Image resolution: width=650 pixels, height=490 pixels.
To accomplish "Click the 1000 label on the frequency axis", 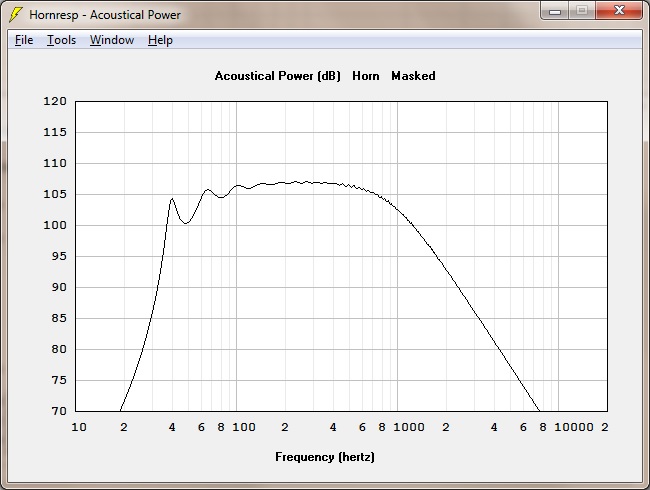I will [x=409, y=427].
